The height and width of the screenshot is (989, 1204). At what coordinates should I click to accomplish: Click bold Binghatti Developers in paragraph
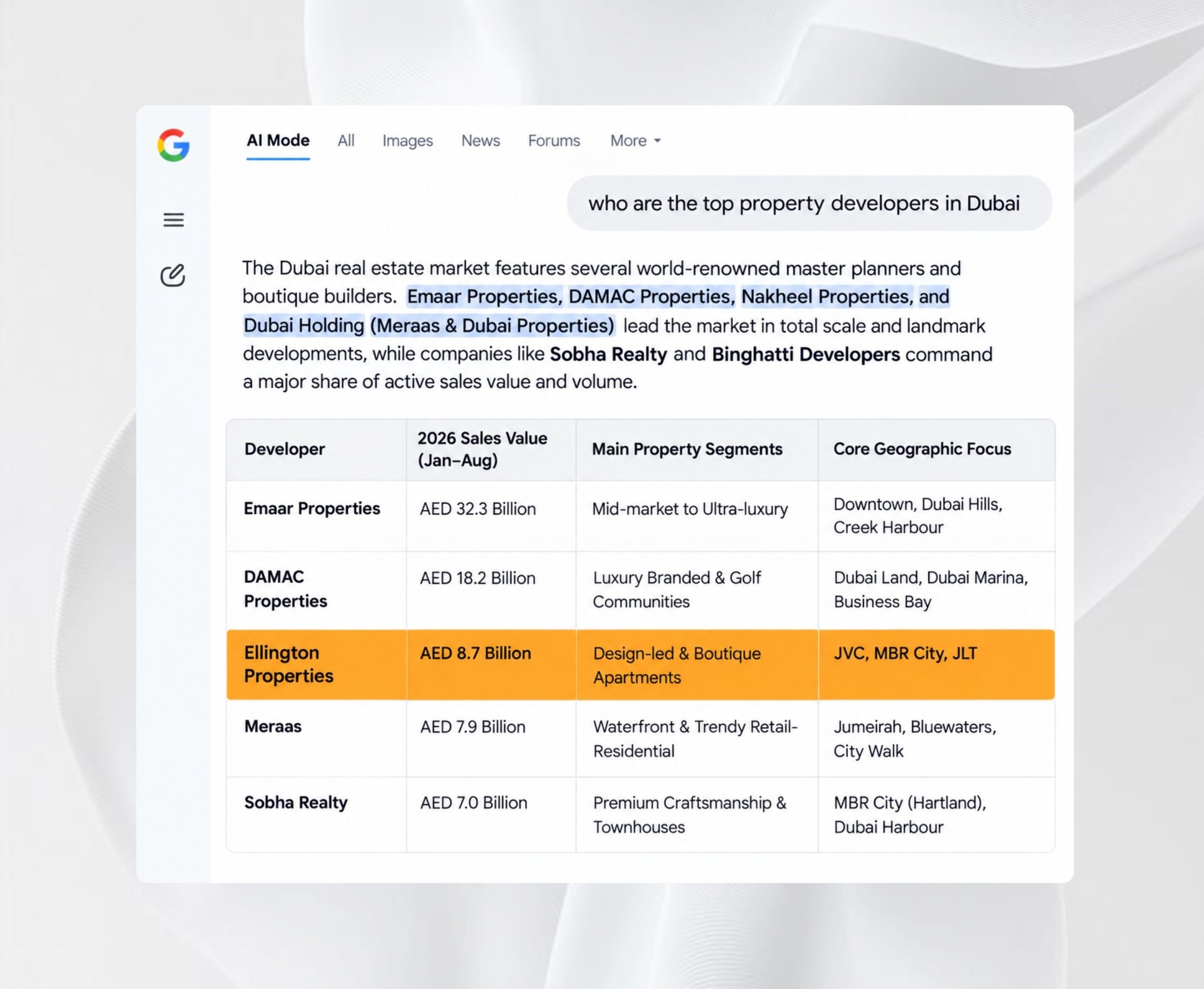click(x=806, y=354)
